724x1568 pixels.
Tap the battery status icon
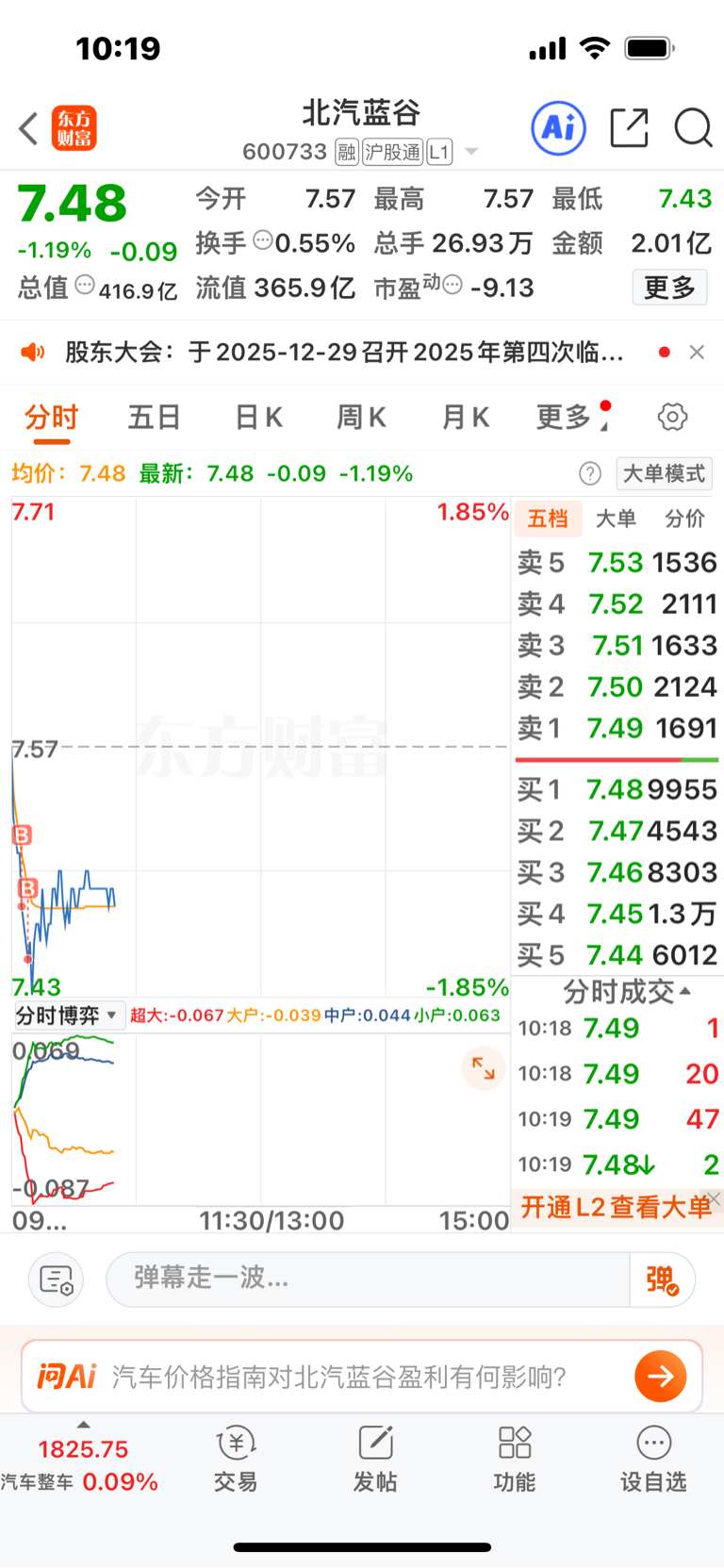[650, 48]
